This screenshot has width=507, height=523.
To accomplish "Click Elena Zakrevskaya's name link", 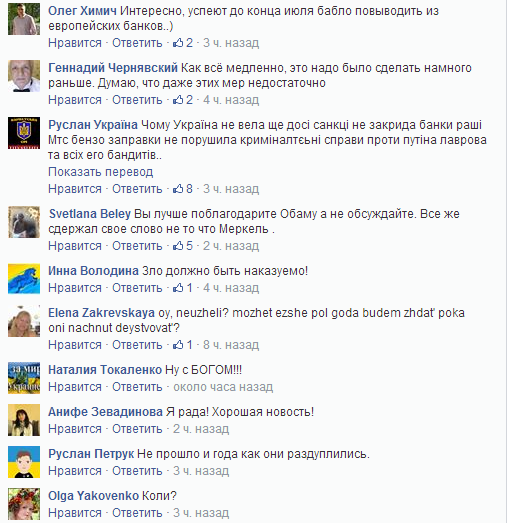I will 101,313.
